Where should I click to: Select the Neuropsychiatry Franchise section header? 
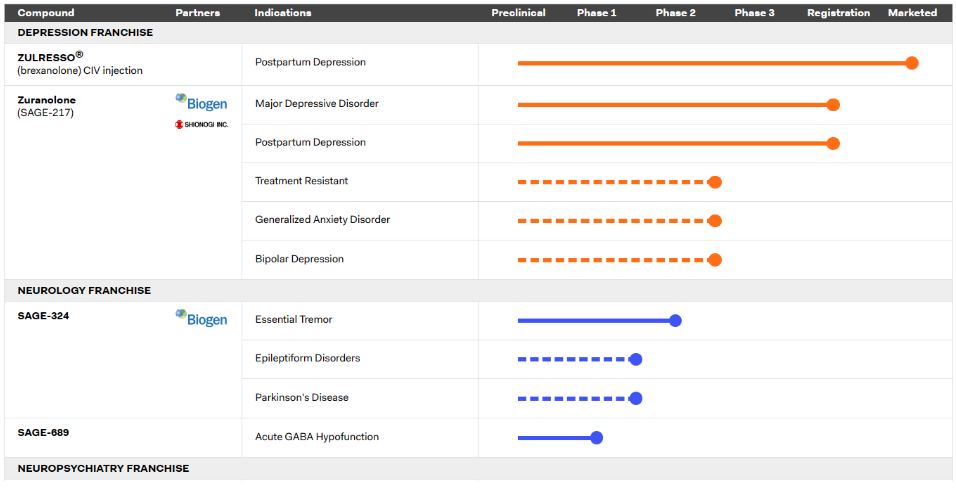tap(103, 468)
